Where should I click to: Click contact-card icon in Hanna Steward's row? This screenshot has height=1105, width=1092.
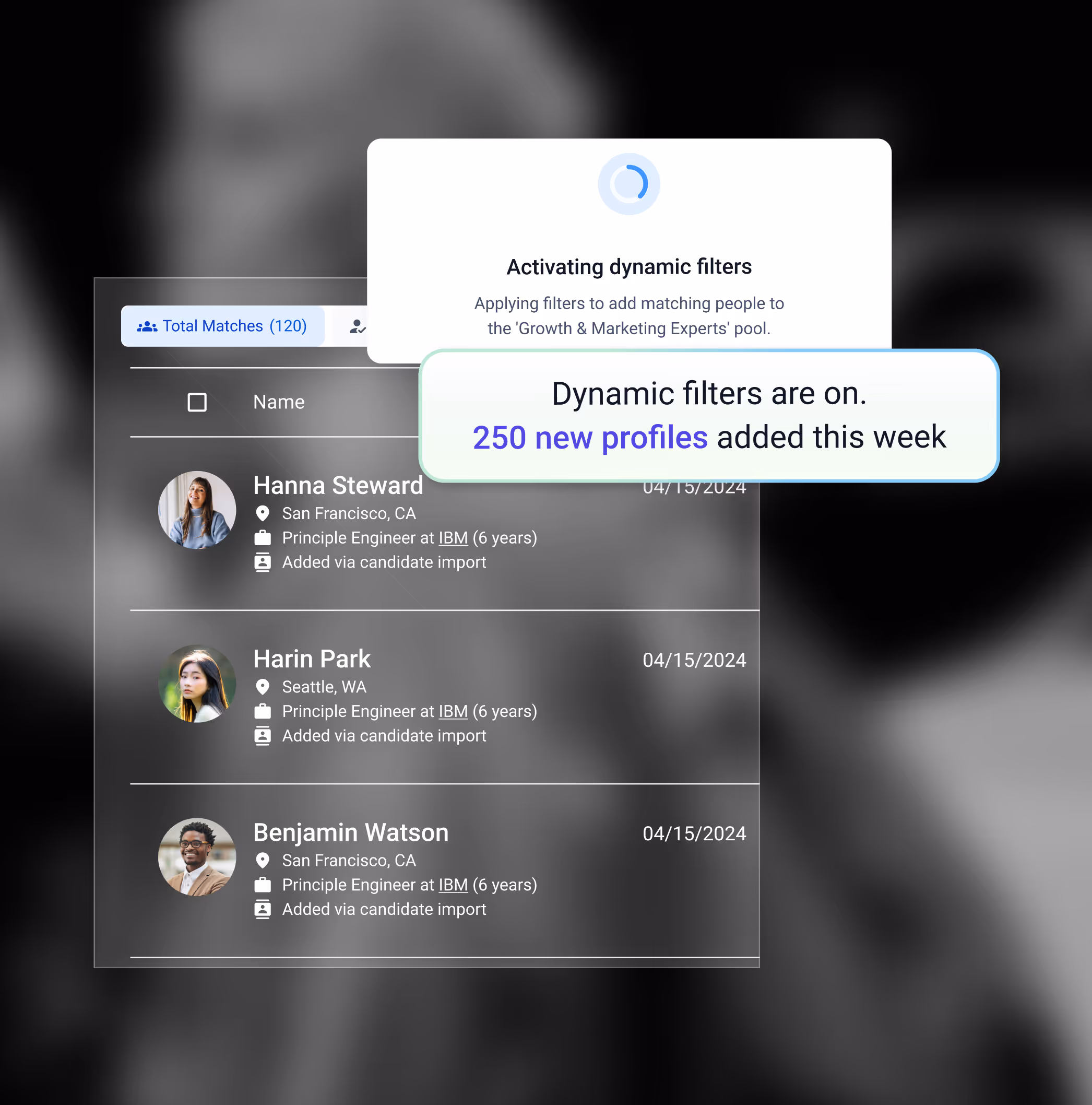[263, 562]
